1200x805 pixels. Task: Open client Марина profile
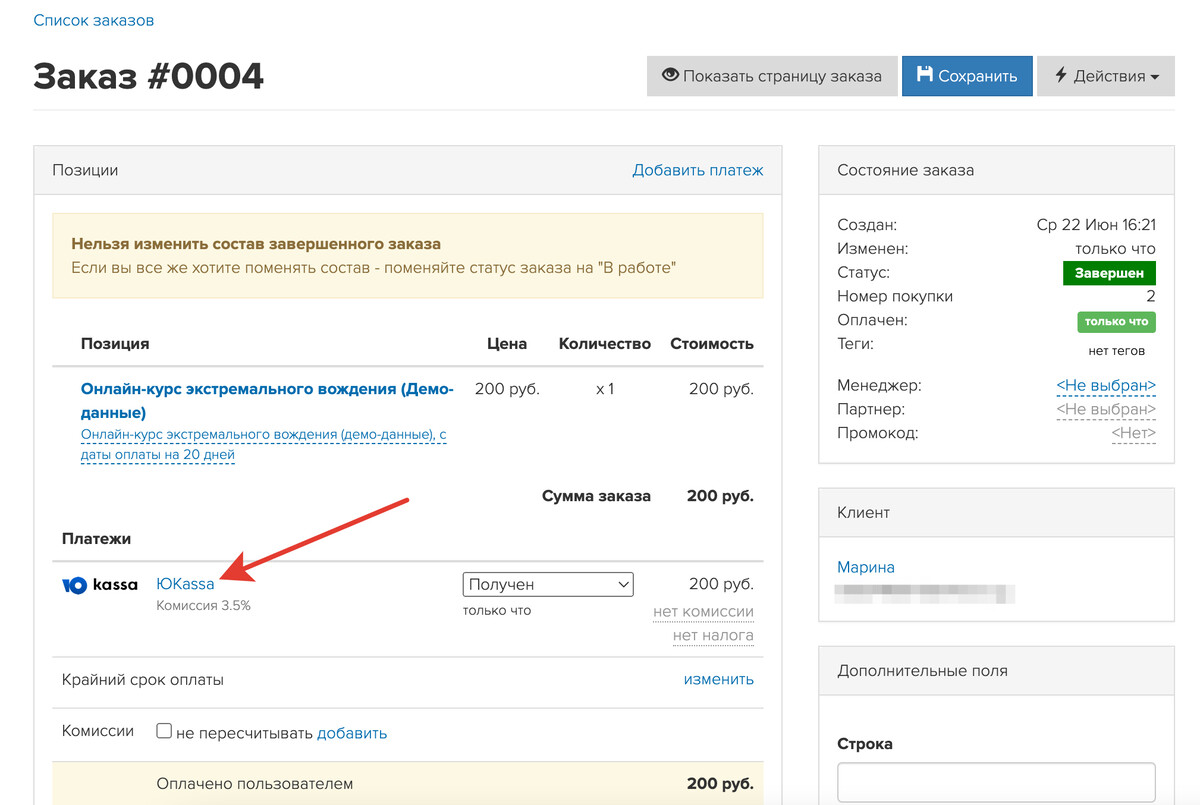pyautogui.click(x=866, y=567)
